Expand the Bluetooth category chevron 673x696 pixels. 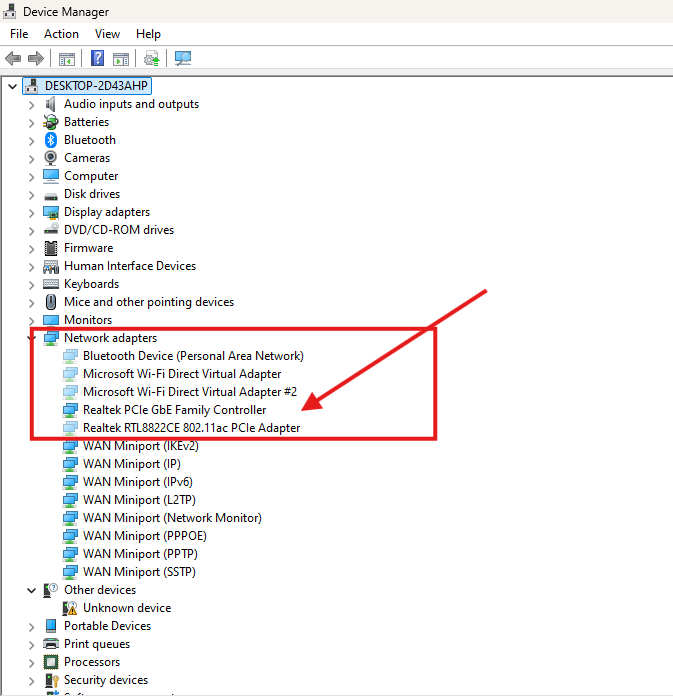click(31, 141)
